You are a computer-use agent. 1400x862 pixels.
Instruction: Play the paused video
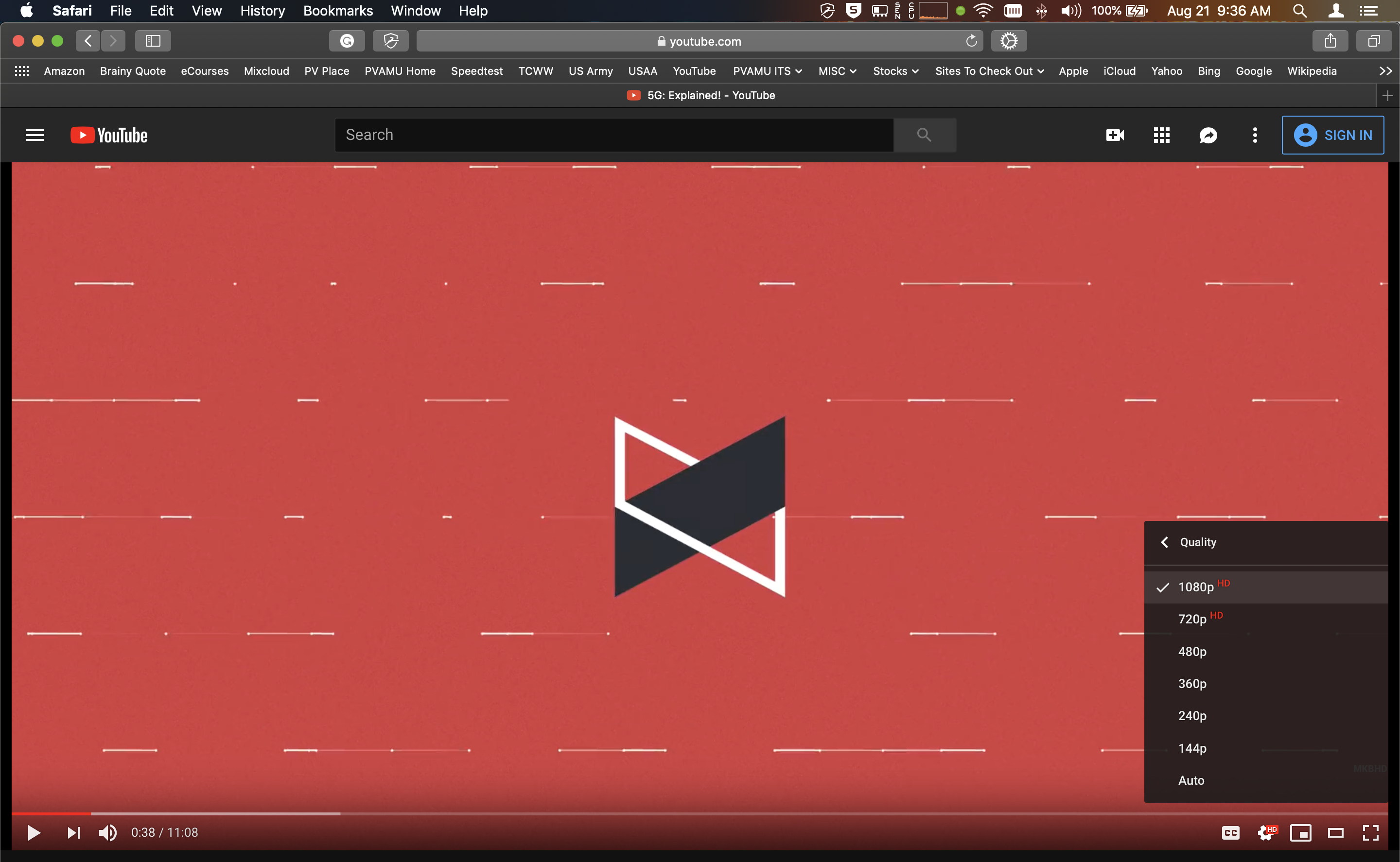(34, 833)
